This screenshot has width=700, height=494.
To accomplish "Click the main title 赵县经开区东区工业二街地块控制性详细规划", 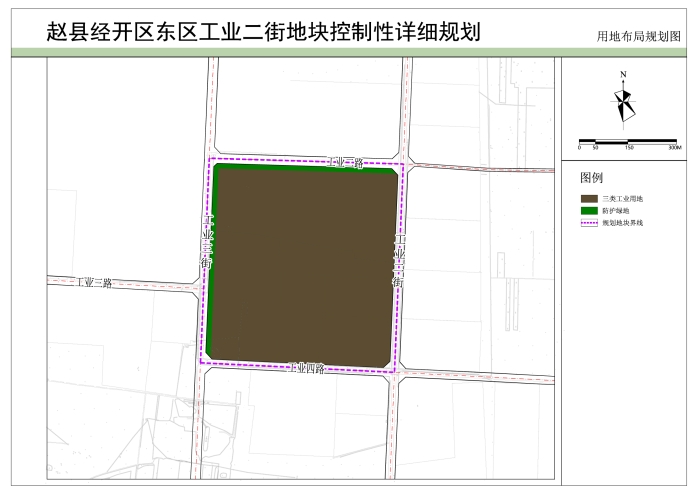I will pyautogui.click(x=263, y=32).
